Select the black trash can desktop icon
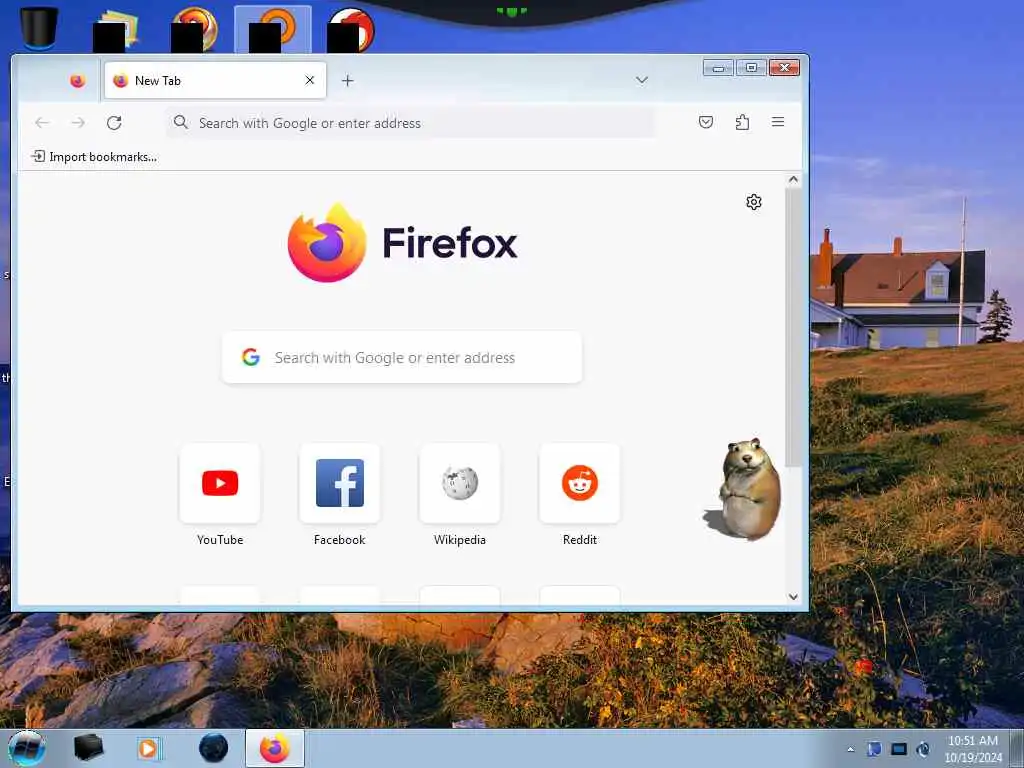The height and width of the screenshot is (768, 1024). (x=38, y=28)
